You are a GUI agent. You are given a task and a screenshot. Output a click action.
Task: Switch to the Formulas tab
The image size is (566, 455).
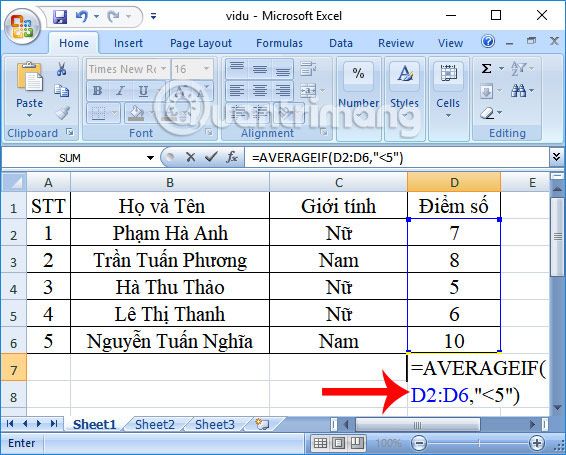[x=279, y=43]
